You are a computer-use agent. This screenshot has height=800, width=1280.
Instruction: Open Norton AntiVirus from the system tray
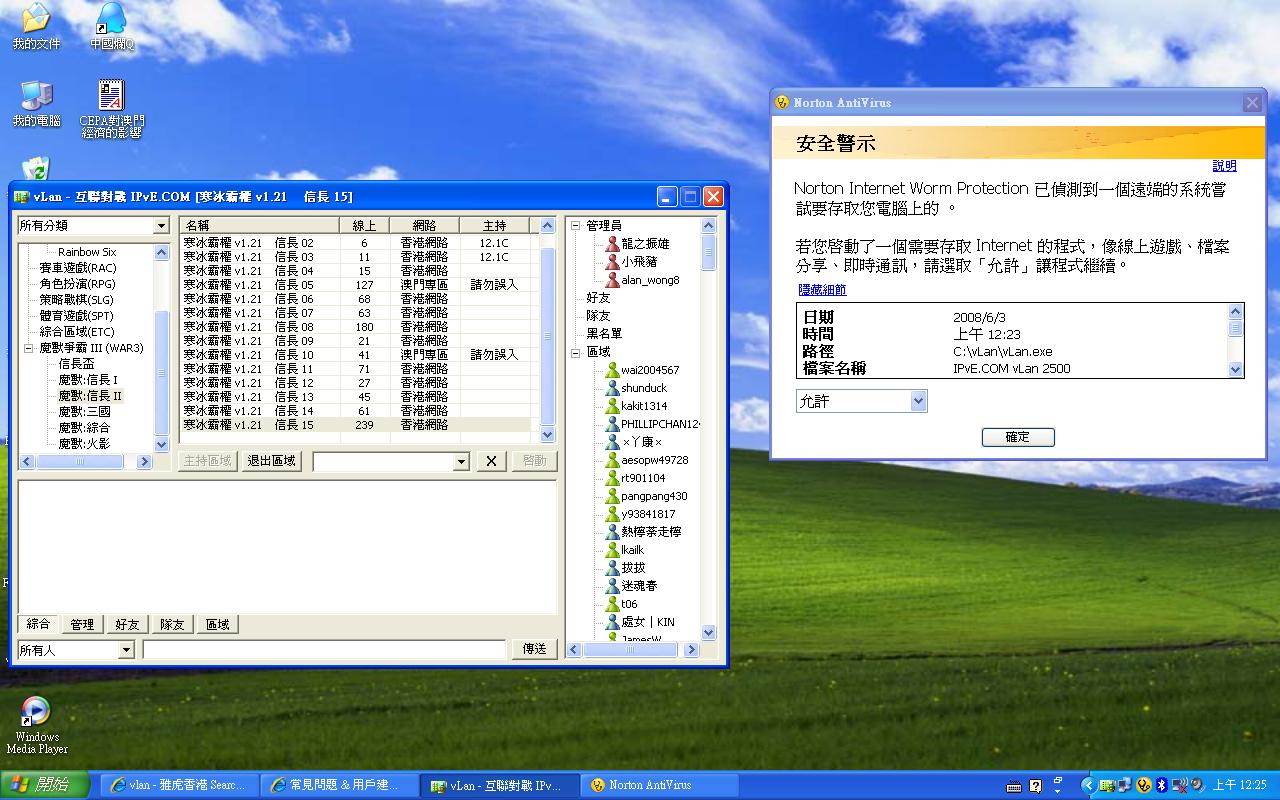tap(1143, 785)
